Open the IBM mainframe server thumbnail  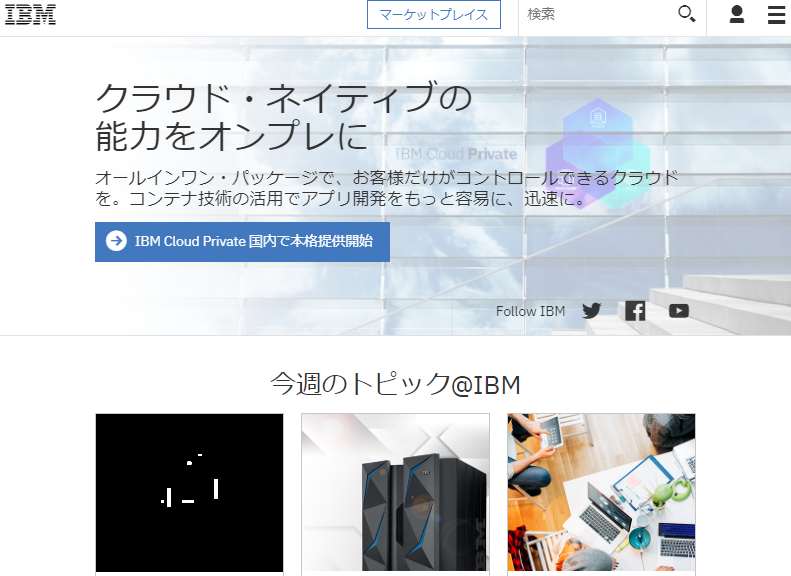tap(396, 493)
